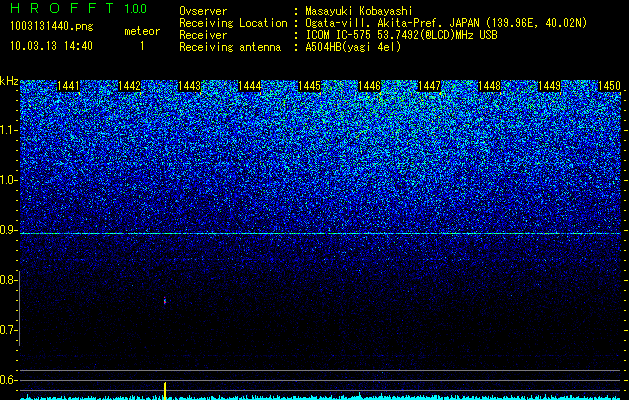Click the 1445 time marker

[x=309, y=86]
